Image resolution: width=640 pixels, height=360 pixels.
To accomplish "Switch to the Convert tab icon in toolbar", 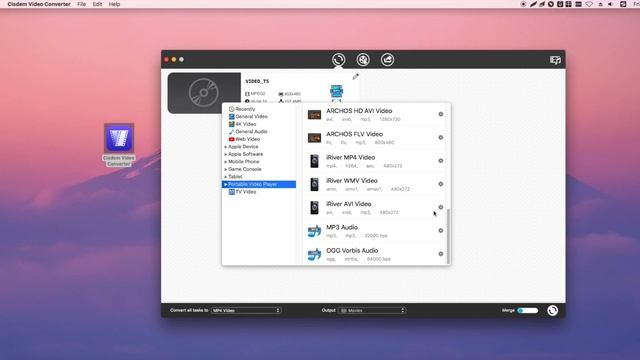I will coord(338,60).
